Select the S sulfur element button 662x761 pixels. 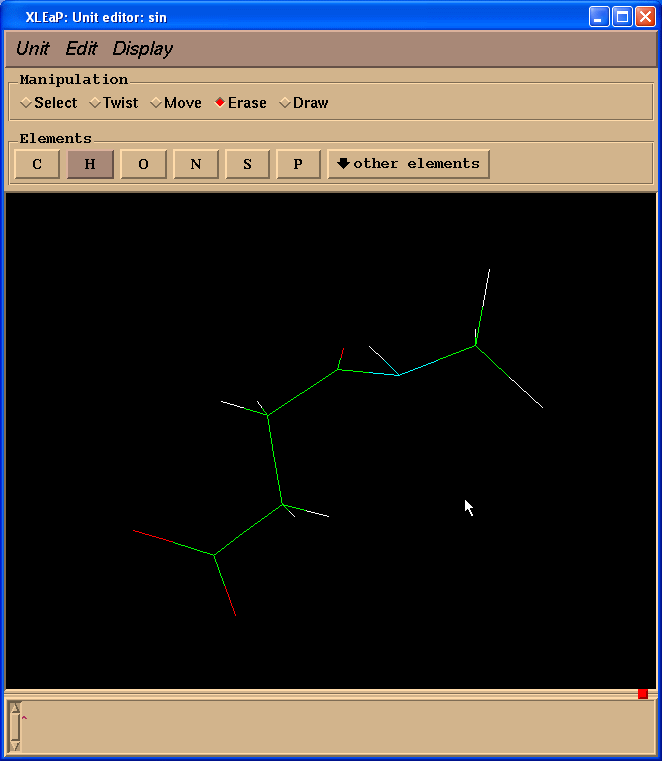click(248, 164)
